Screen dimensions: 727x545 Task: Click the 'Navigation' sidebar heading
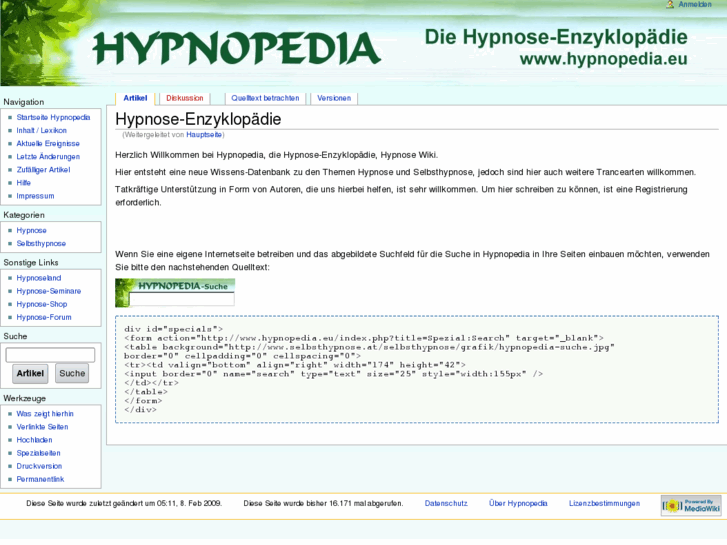(x=24, y=102)
